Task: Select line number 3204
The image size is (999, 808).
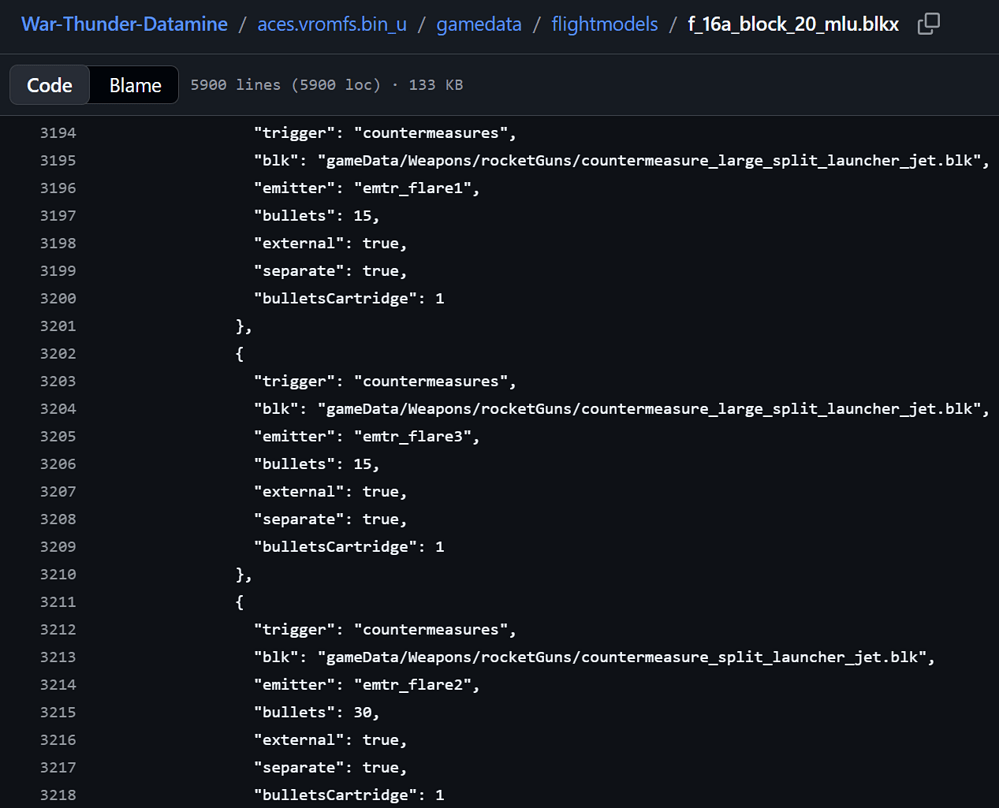Action: [58, 409]
